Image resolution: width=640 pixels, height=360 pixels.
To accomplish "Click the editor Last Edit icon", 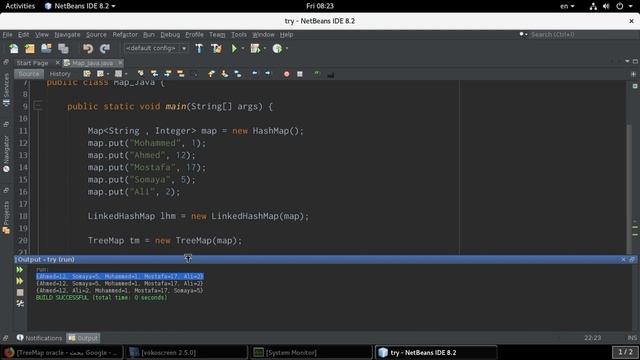I will click(x=87, y=74).
